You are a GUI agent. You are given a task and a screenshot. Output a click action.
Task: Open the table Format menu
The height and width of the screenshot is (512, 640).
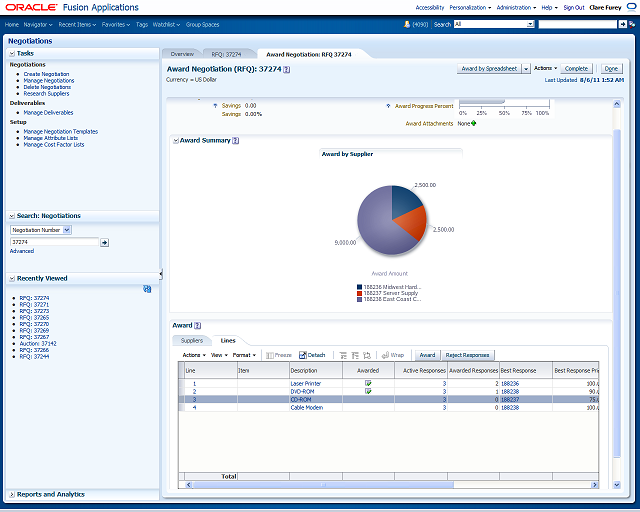(244, 355)
